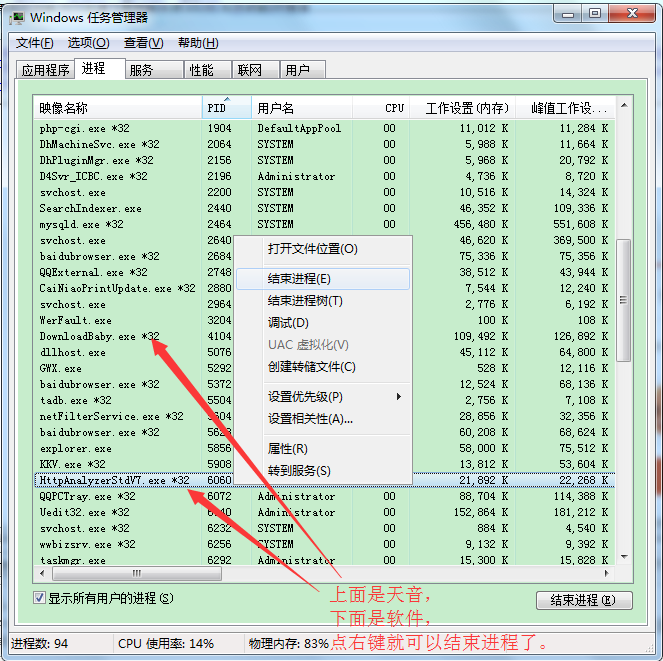Choose 打开文件位置(O) from context menu
Viewport: 663px width, 661px height.
pyautogui.click(x=312, y=249)
